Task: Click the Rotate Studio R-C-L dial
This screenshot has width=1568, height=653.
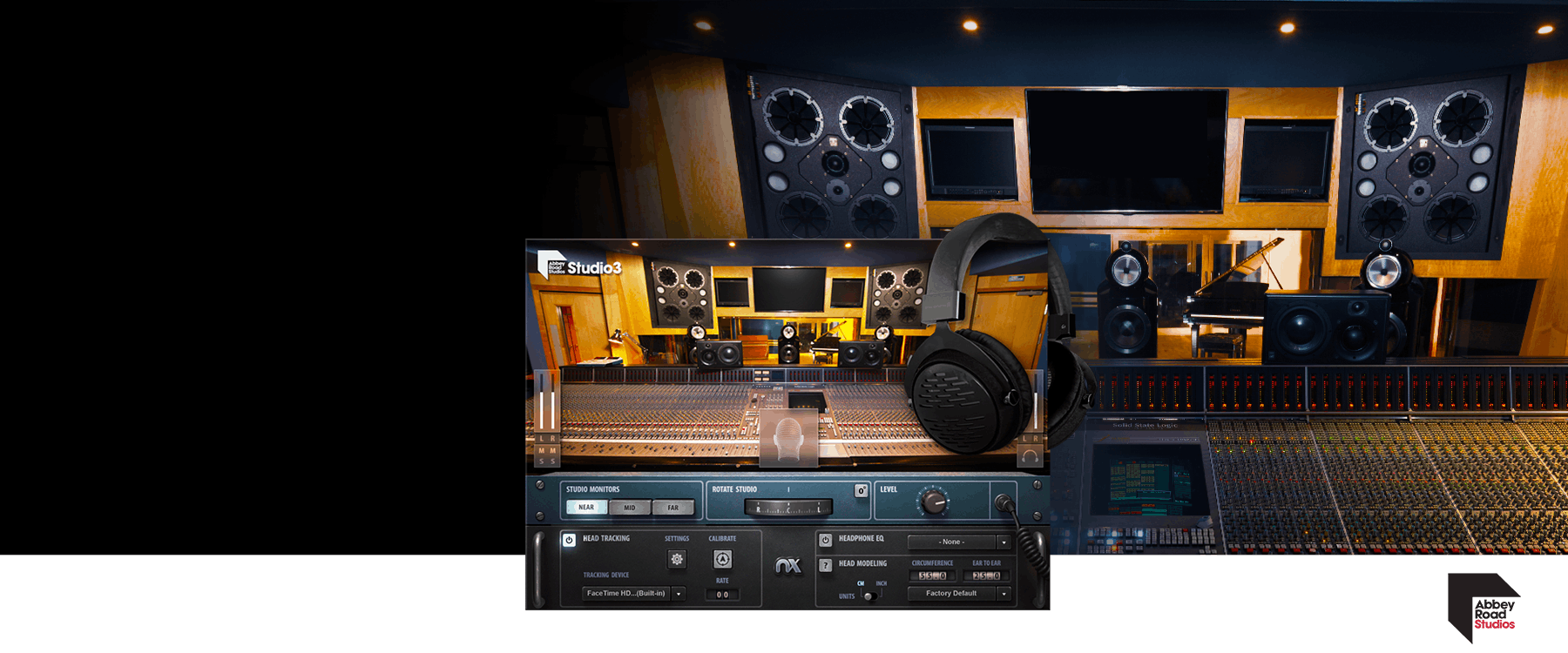Action: [x=788, y=508]
